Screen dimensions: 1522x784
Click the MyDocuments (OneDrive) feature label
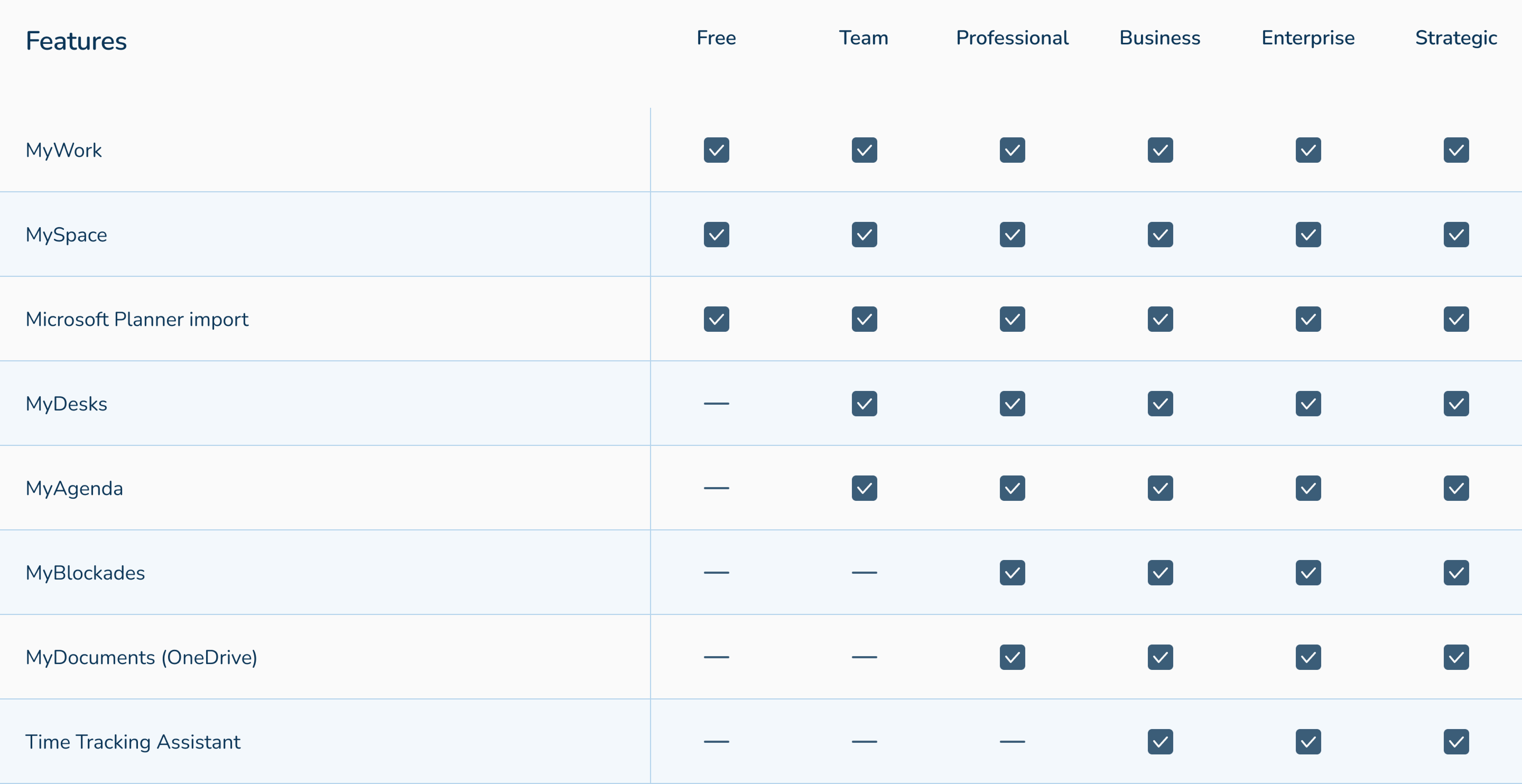pyautogui.click(x=141, y=657)
